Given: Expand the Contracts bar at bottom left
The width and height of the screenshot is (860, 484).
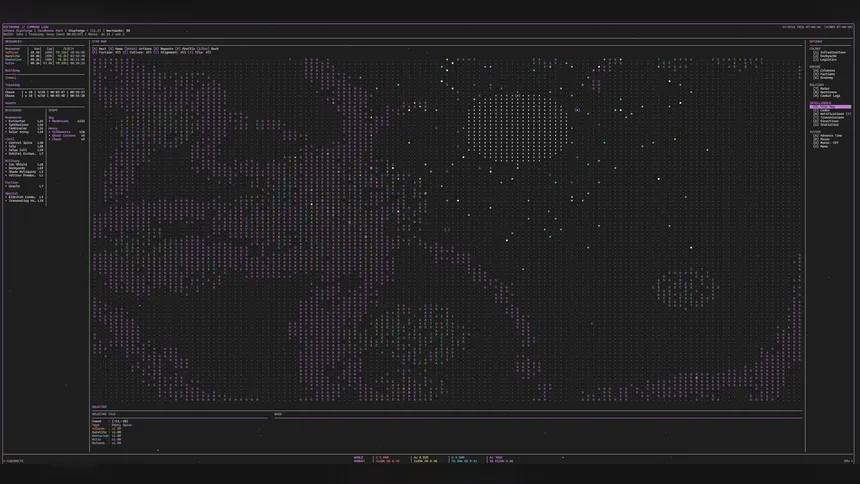Looking at the screenshot, I should pyautogui.click(x=14, y=461).
